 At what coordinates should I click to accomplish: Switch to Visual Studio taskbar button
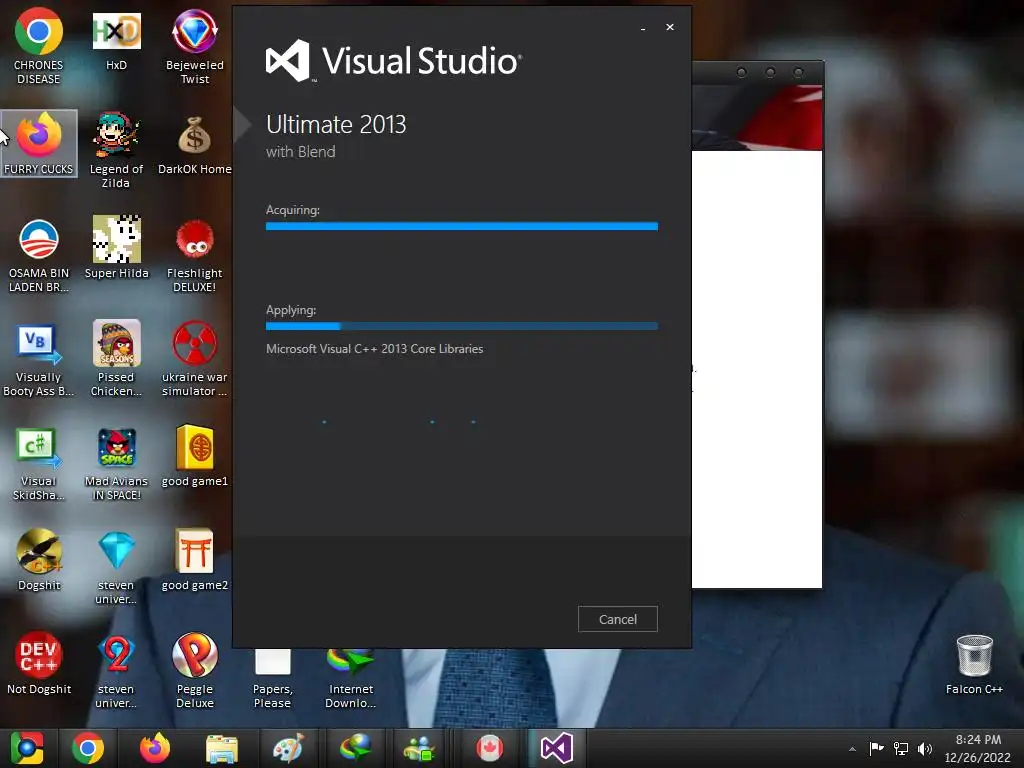click(x=556, y=748)
